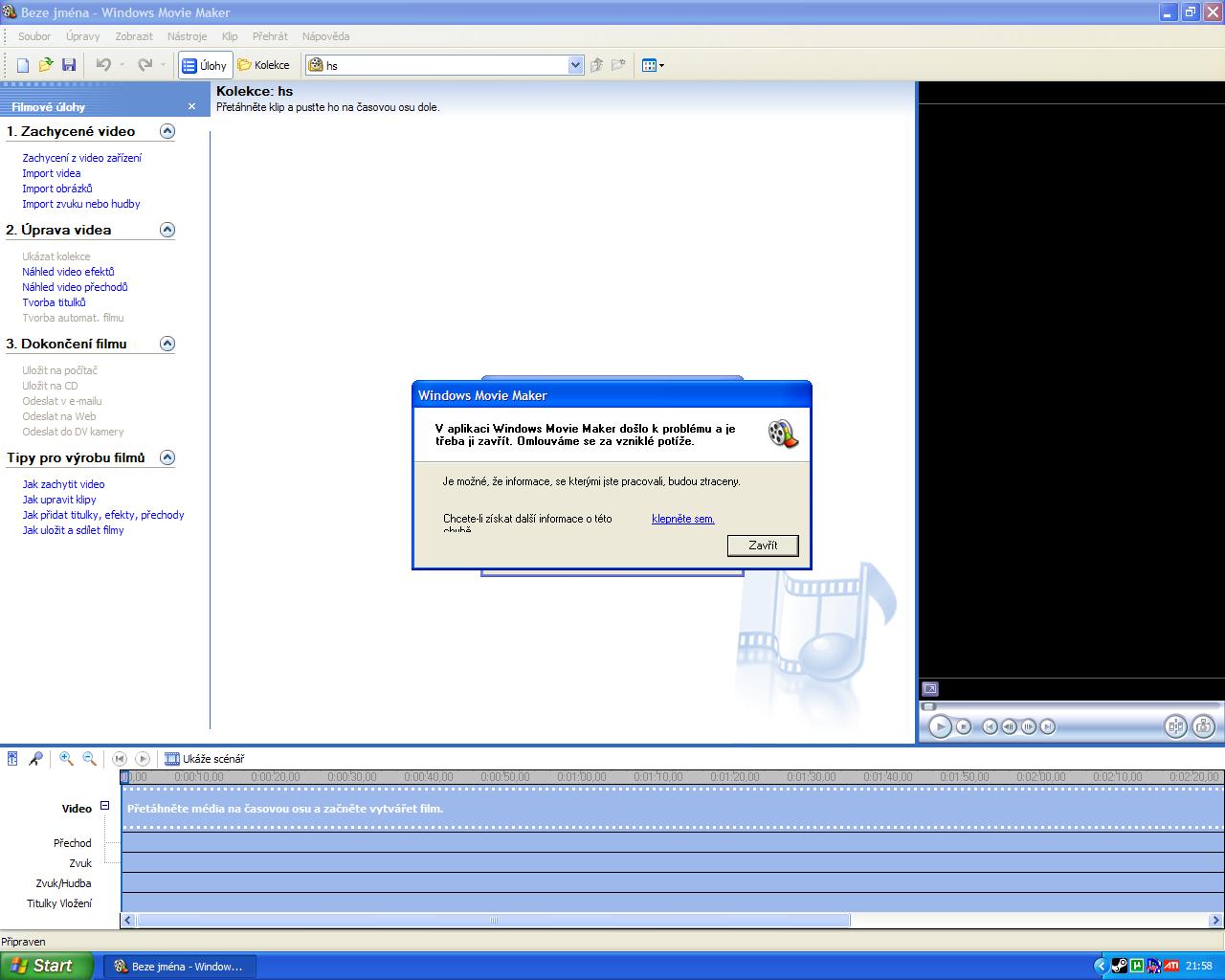
Task: Toggle the Kolekce collections pane button
Action: tap(263, 65)
